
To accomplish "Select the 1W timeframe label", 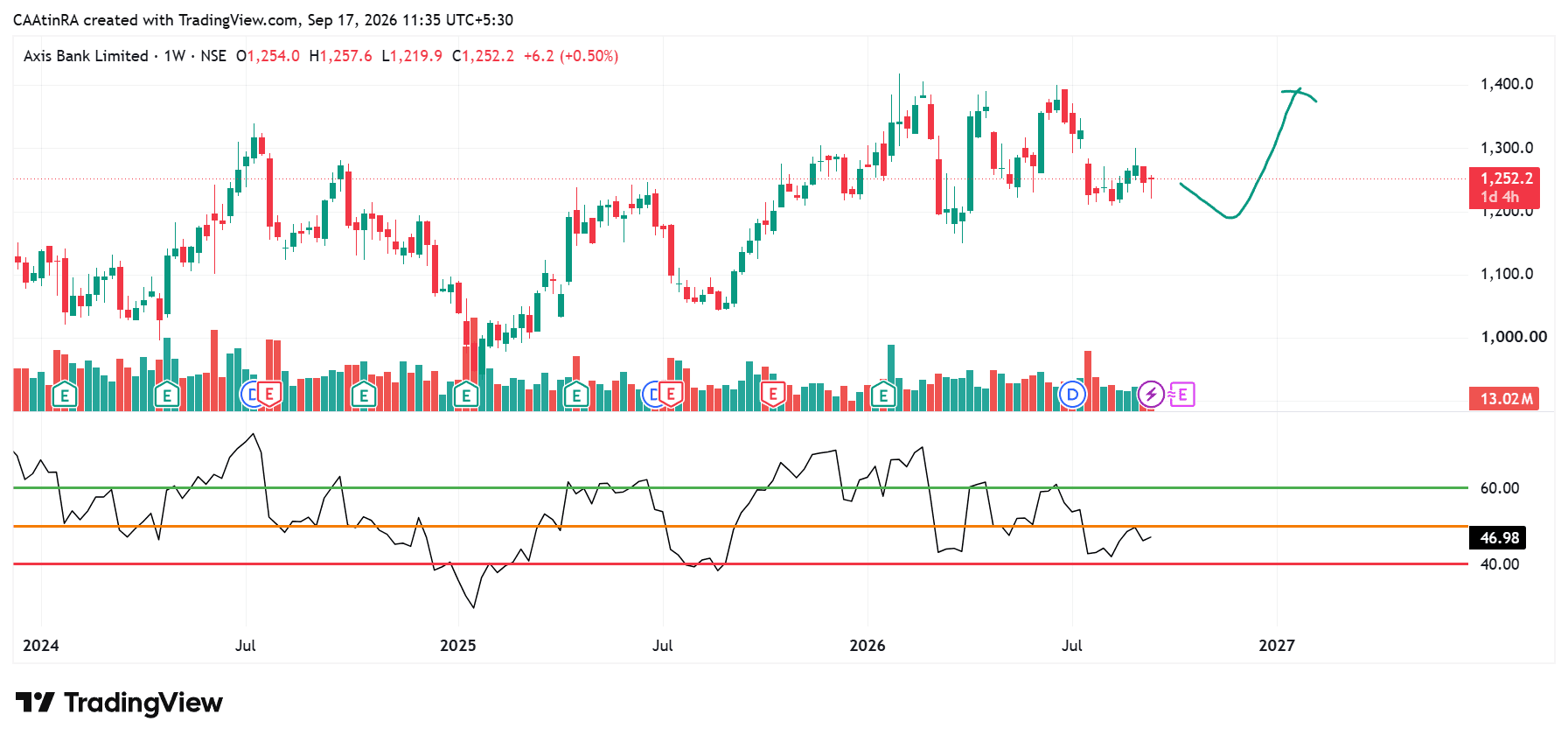I will [175, 56].
